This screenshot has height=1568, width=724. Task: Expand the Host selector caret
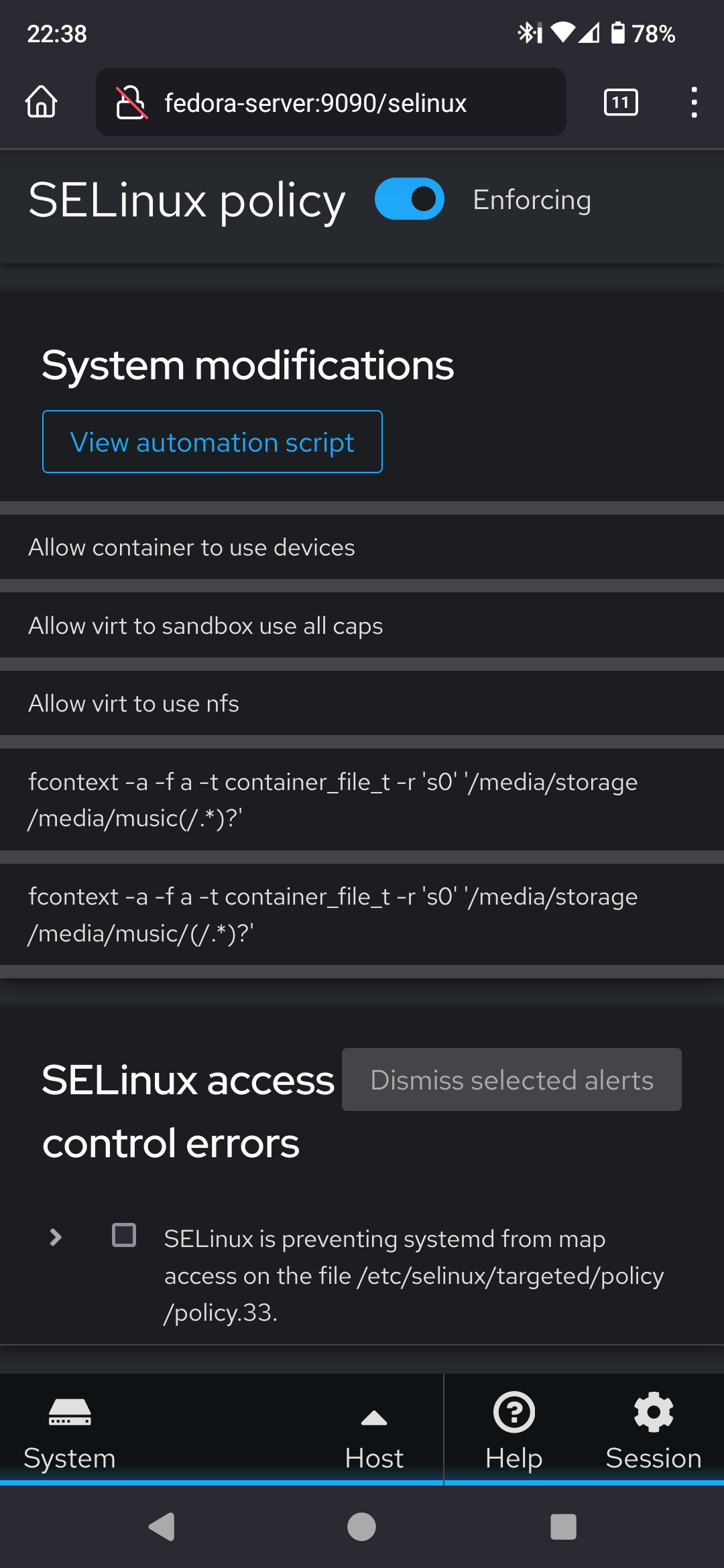coord(374,1418)
